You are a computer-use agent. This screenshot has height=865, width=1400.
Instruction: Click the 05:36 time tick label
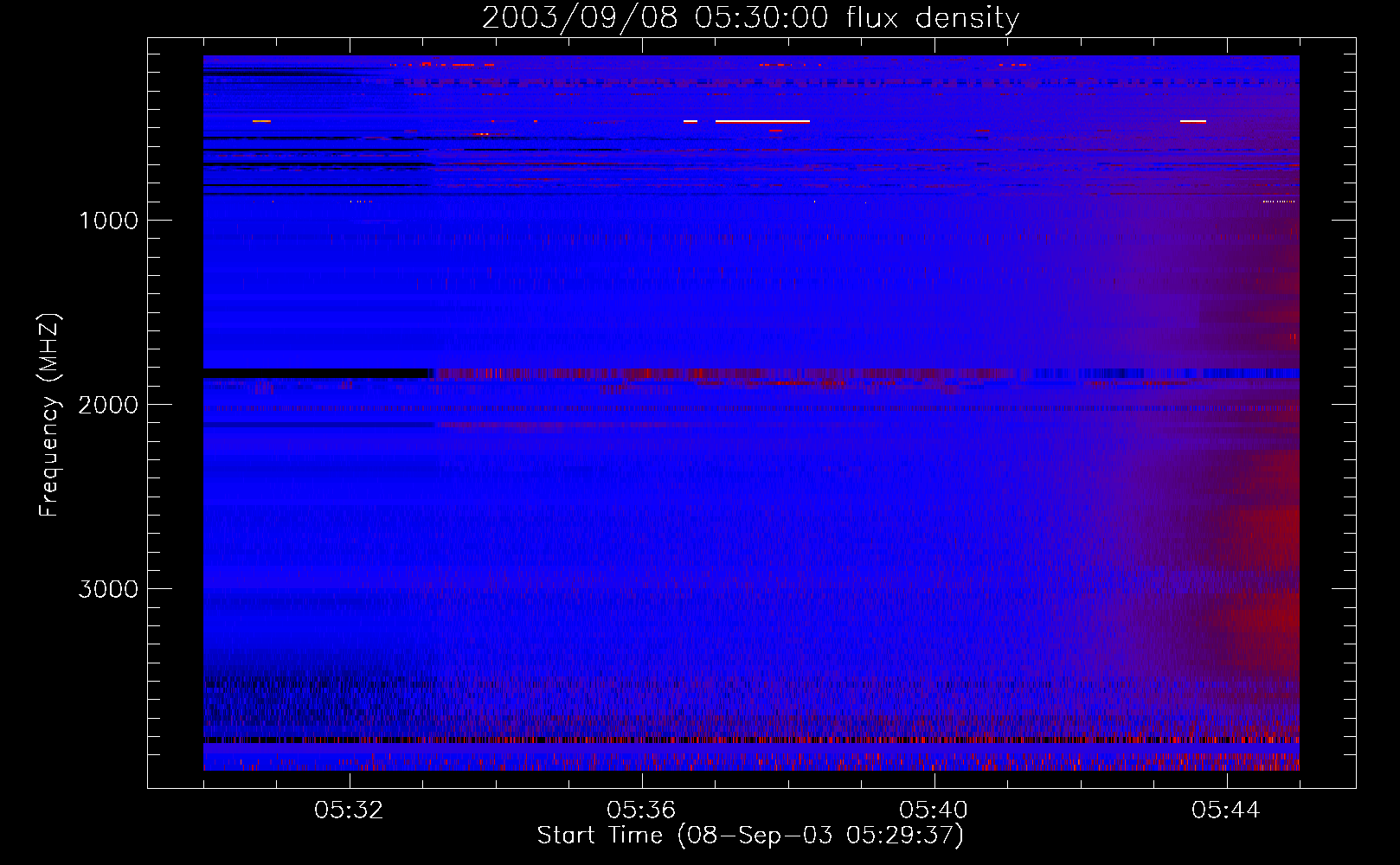(x=641, y=811)
